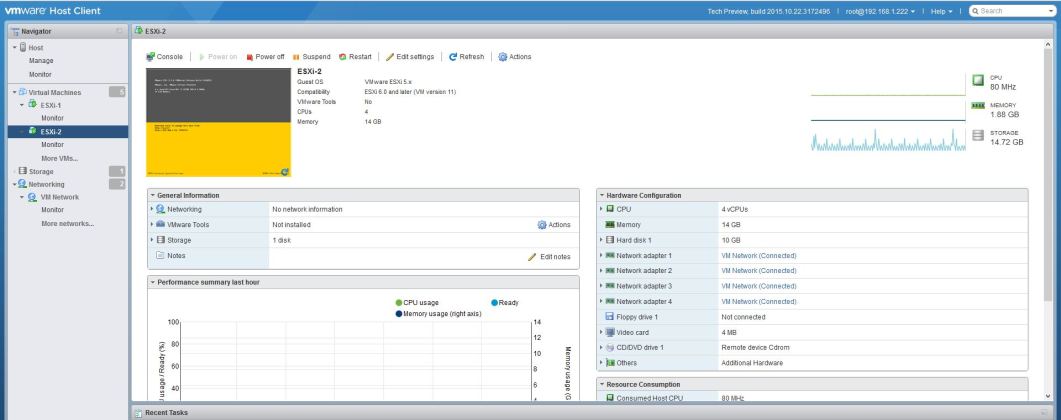The height and width of the screenshot is (420, 1061).
Task: Click the Storage usage summary icon
Action: [978, 135]
